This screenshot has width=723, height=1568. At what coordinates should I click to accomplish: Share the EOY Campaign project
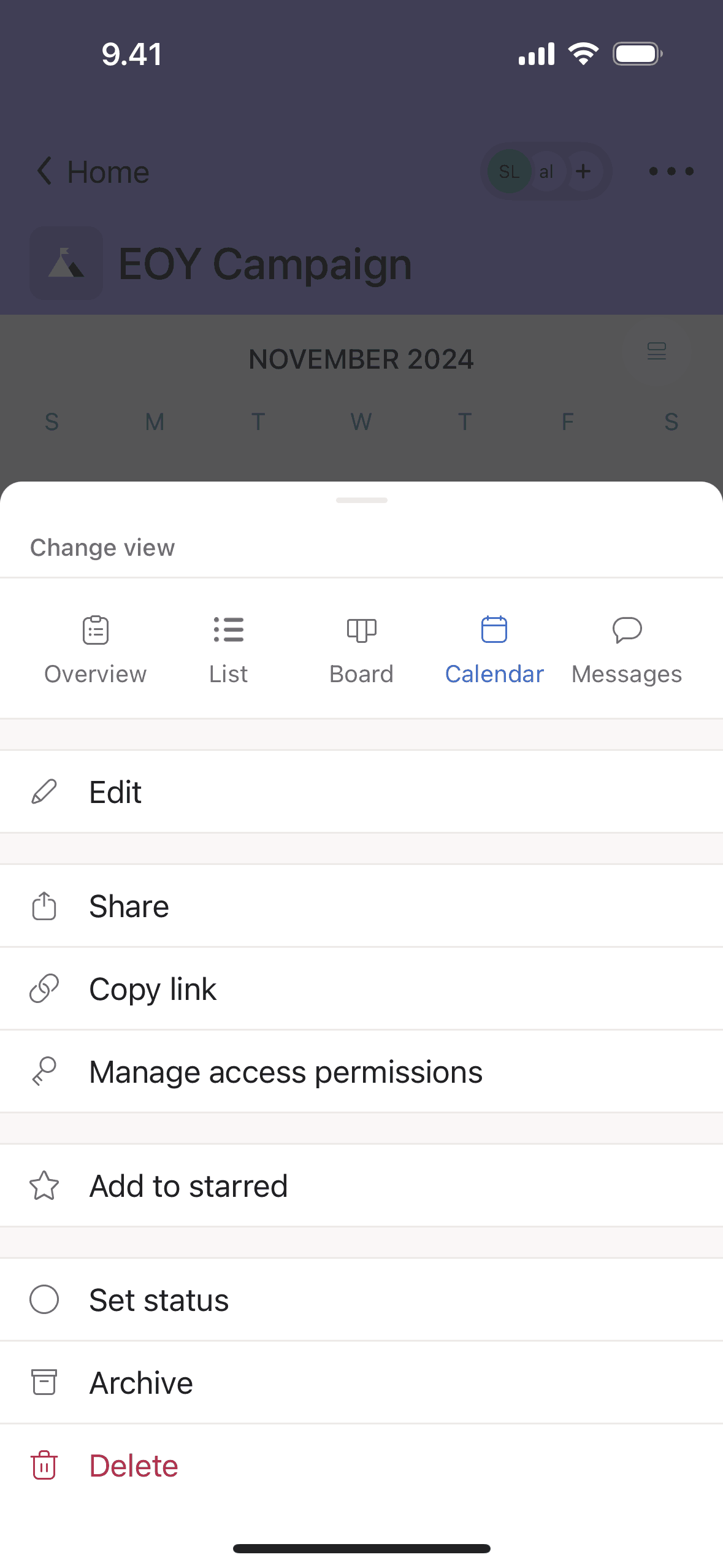(x=129, y=906)
